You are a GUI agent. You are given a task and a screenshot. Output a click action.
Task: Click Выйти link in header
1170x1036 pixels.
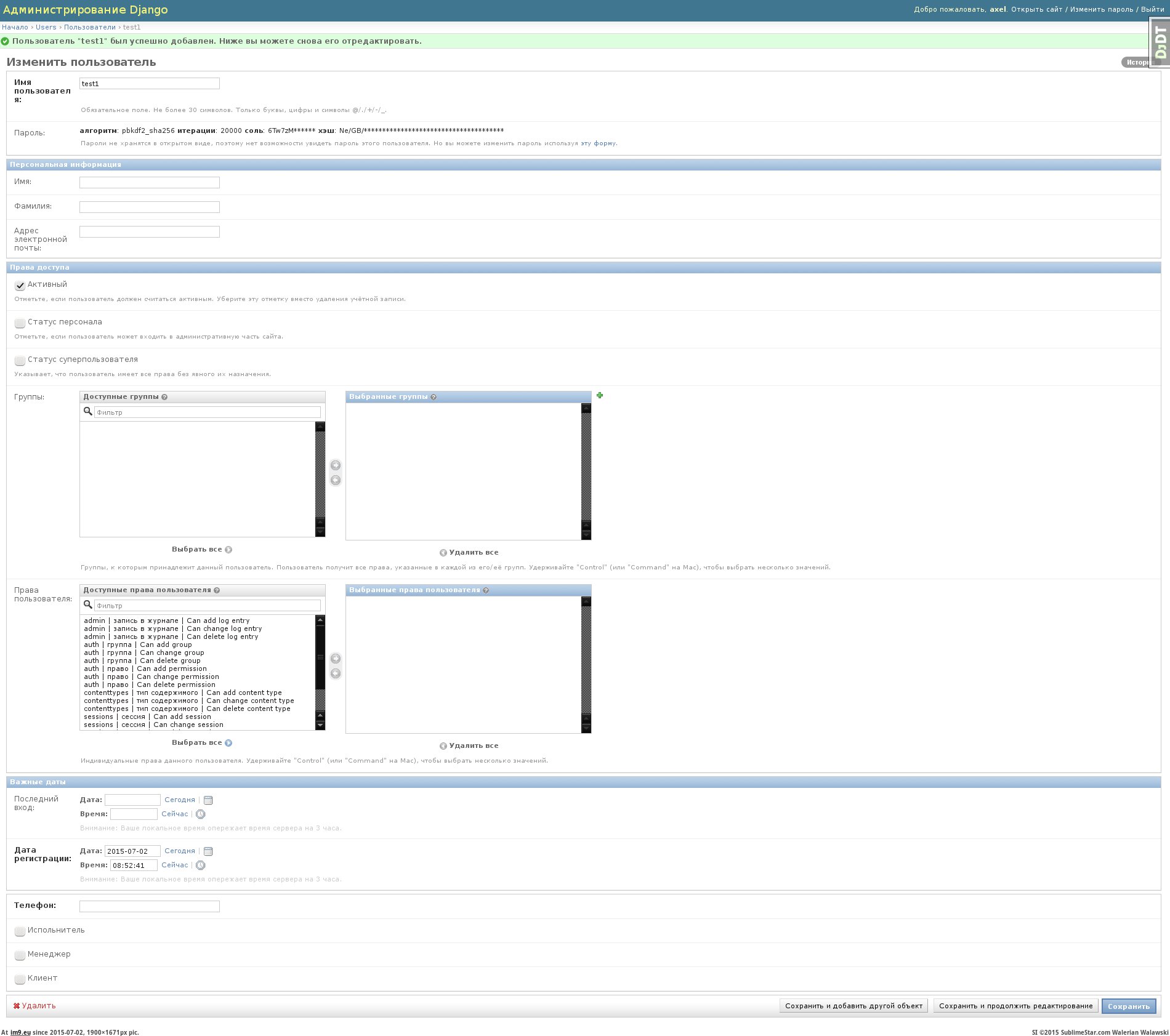pyautogui.click(x=1152, y=9)
